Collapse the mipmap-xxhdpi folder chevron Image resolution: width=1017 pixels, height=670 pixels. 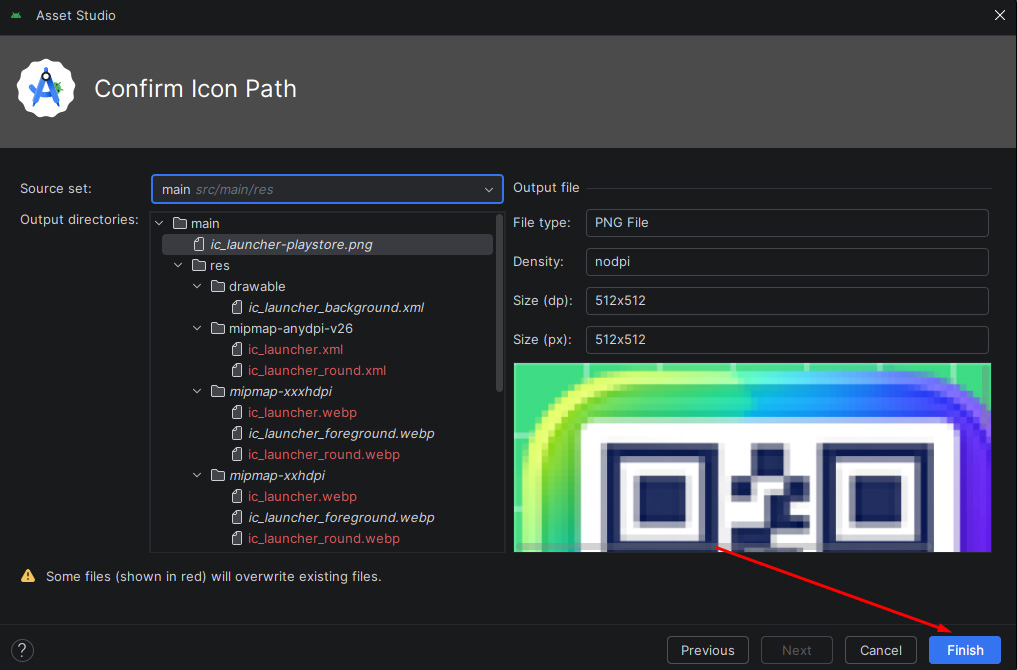(197, 475)
